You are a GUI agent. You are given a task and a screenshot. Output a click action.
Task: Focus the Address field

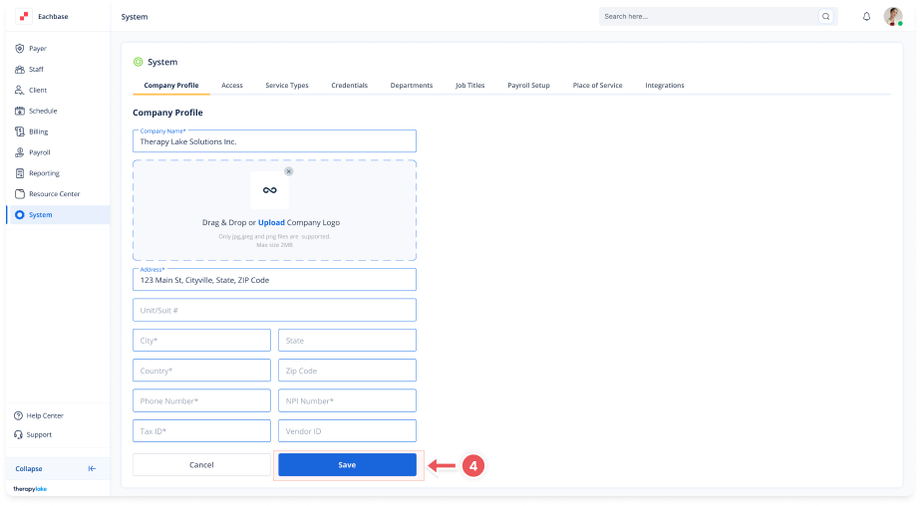pos(275,279)
